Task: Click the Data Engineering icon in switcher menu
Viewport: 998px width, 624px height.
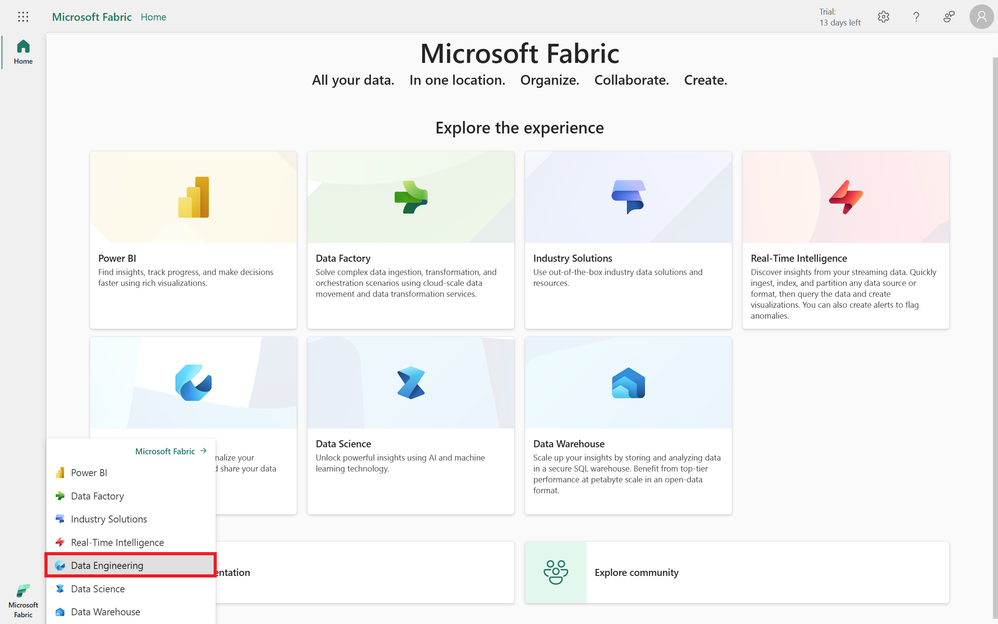Action: point(60,565)
